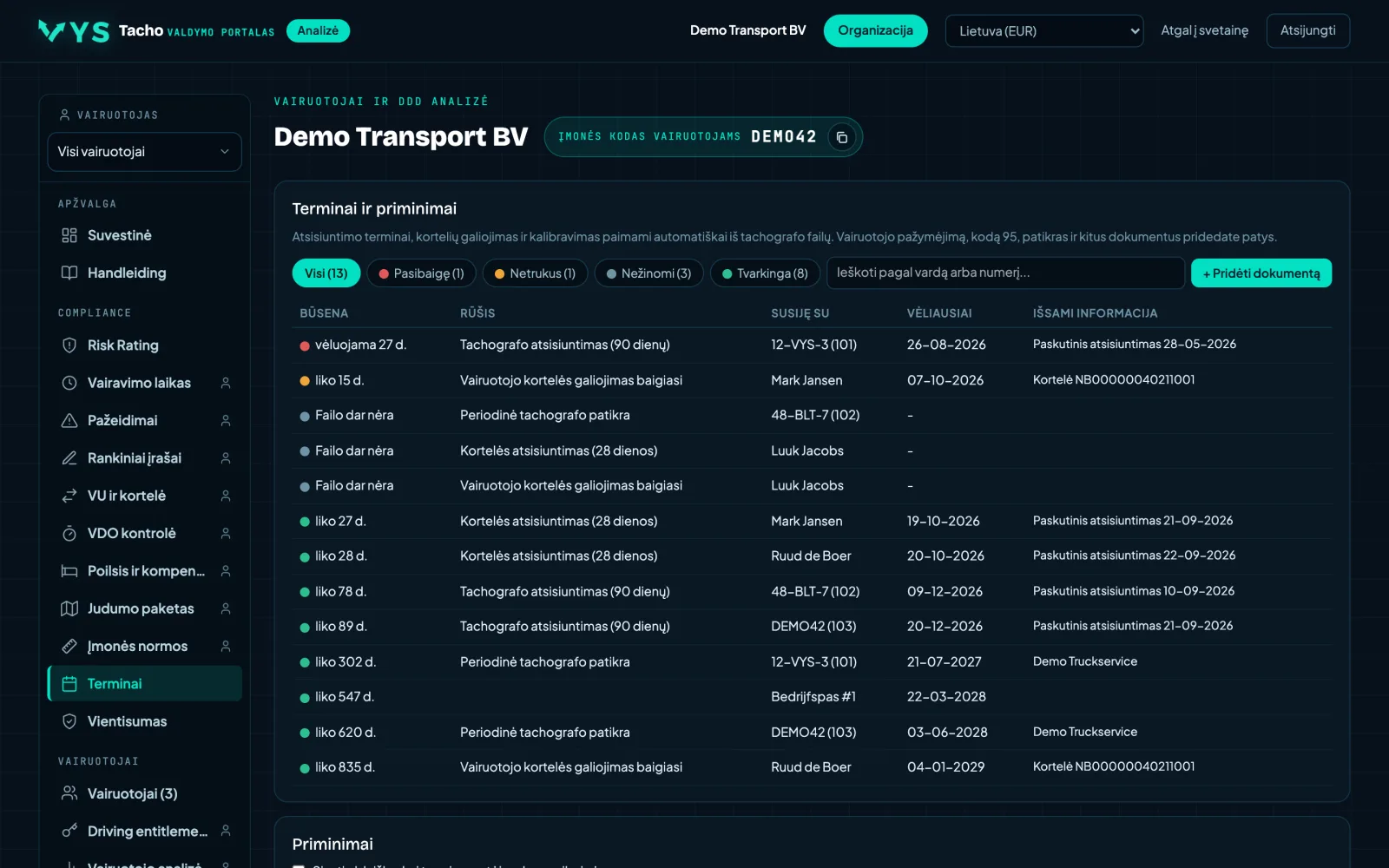Filter by Nežinomi (3) status
Image resolution: width=1389 pixels, height=868 pixels.
point(648,273)
